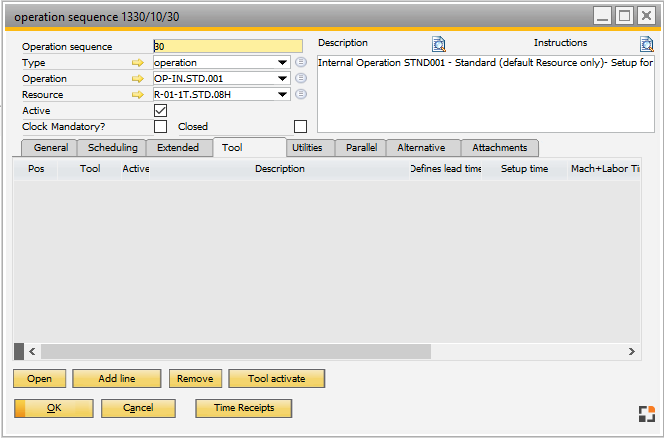Click the Time Receipts button
The height and width of the screenshot is (438, 664).
[243, 408]
